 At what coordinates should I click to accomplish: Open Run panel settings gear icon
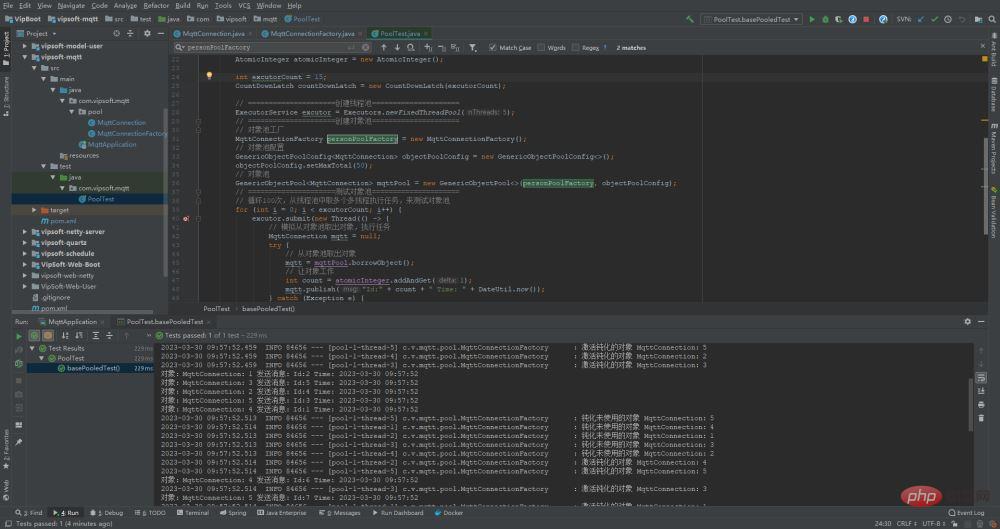pos(967,322)
